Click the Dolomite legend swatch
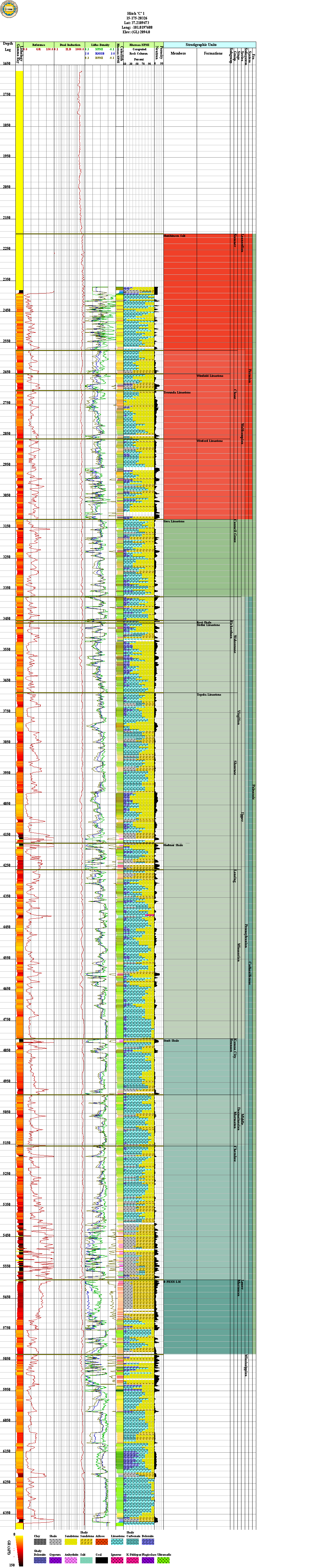333x1568 pixels. tap(147, 1542)
